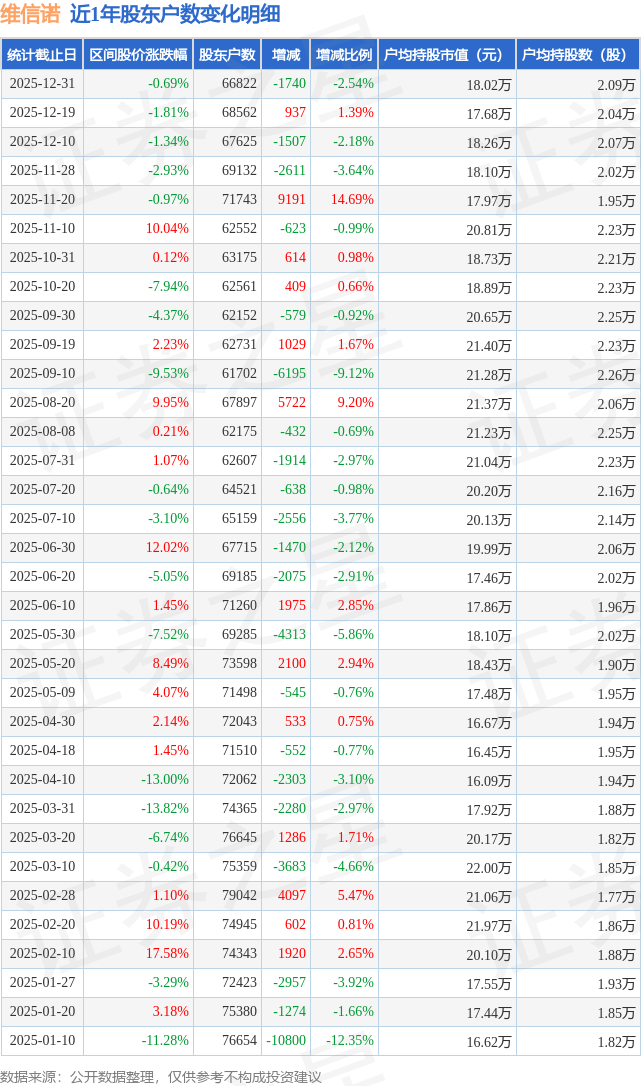Select the 户均持股市值（元） column header
This screenshot has height=1086, width=641.
click(445, 55)
